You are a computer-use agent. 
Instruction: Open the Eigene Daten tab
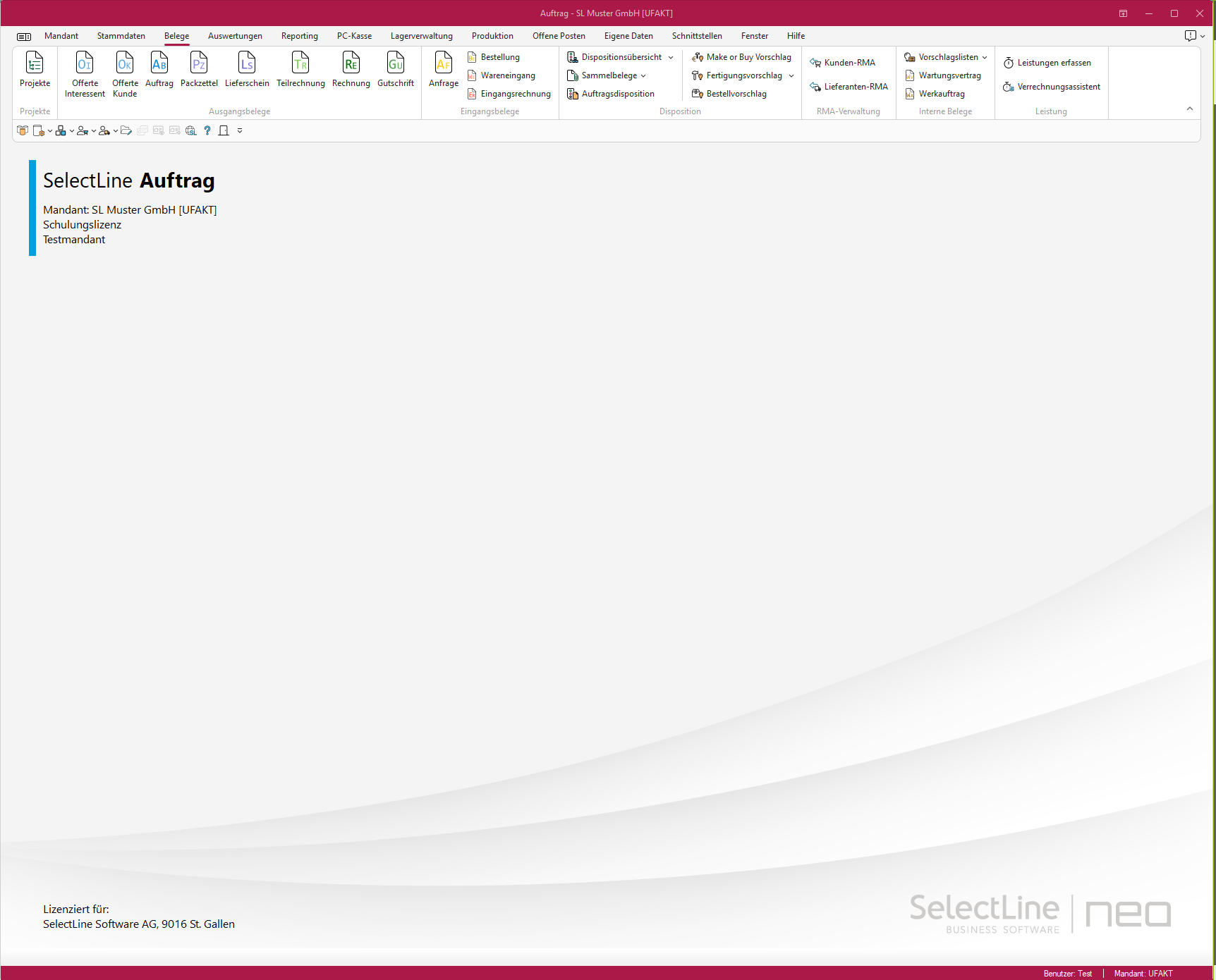[628, 36]
